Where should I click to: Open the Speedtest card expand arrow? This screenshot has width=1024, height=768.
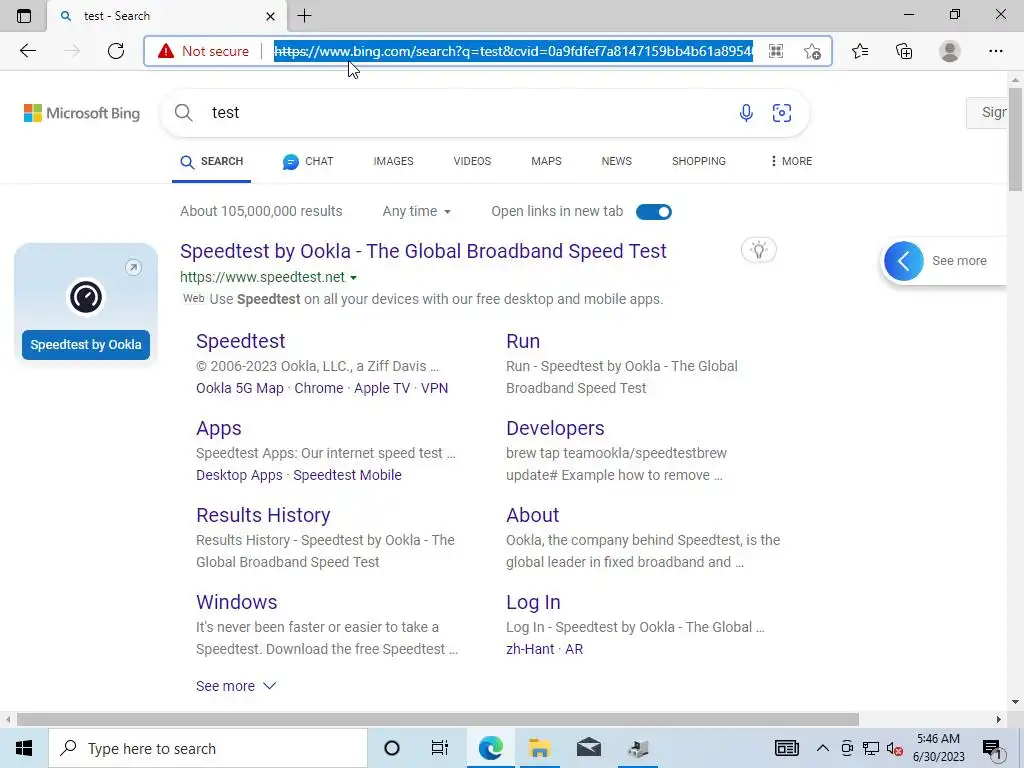click(133, 267)
